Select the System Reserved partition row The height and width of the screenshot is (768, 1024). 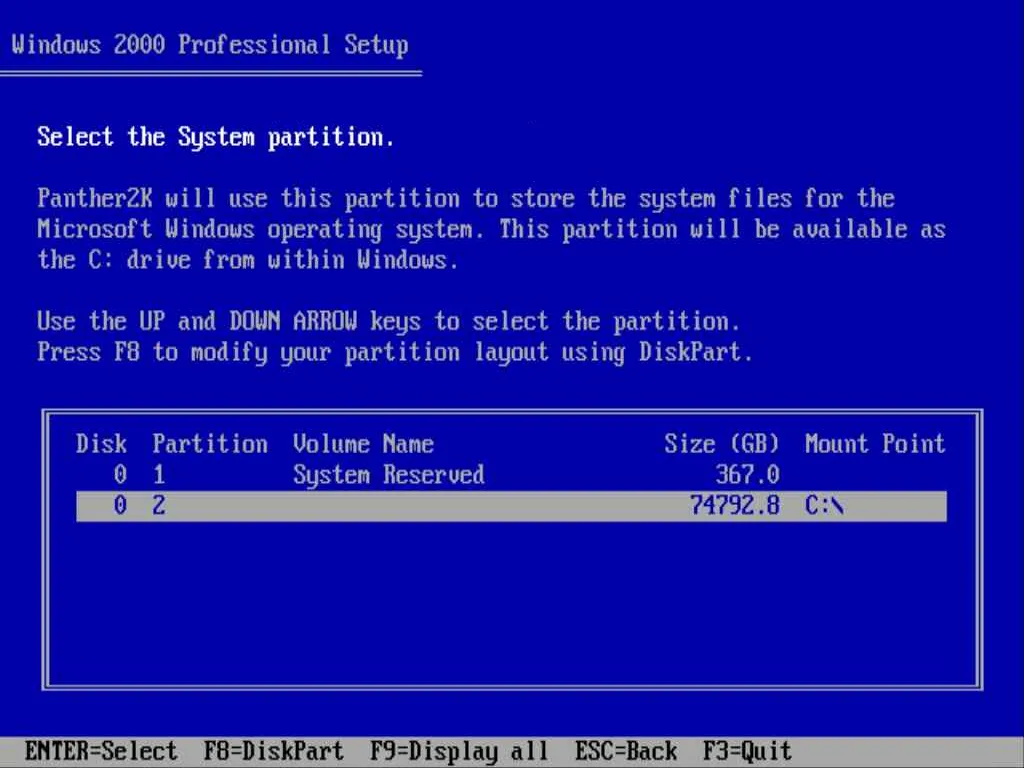click(x=511, y=475)
